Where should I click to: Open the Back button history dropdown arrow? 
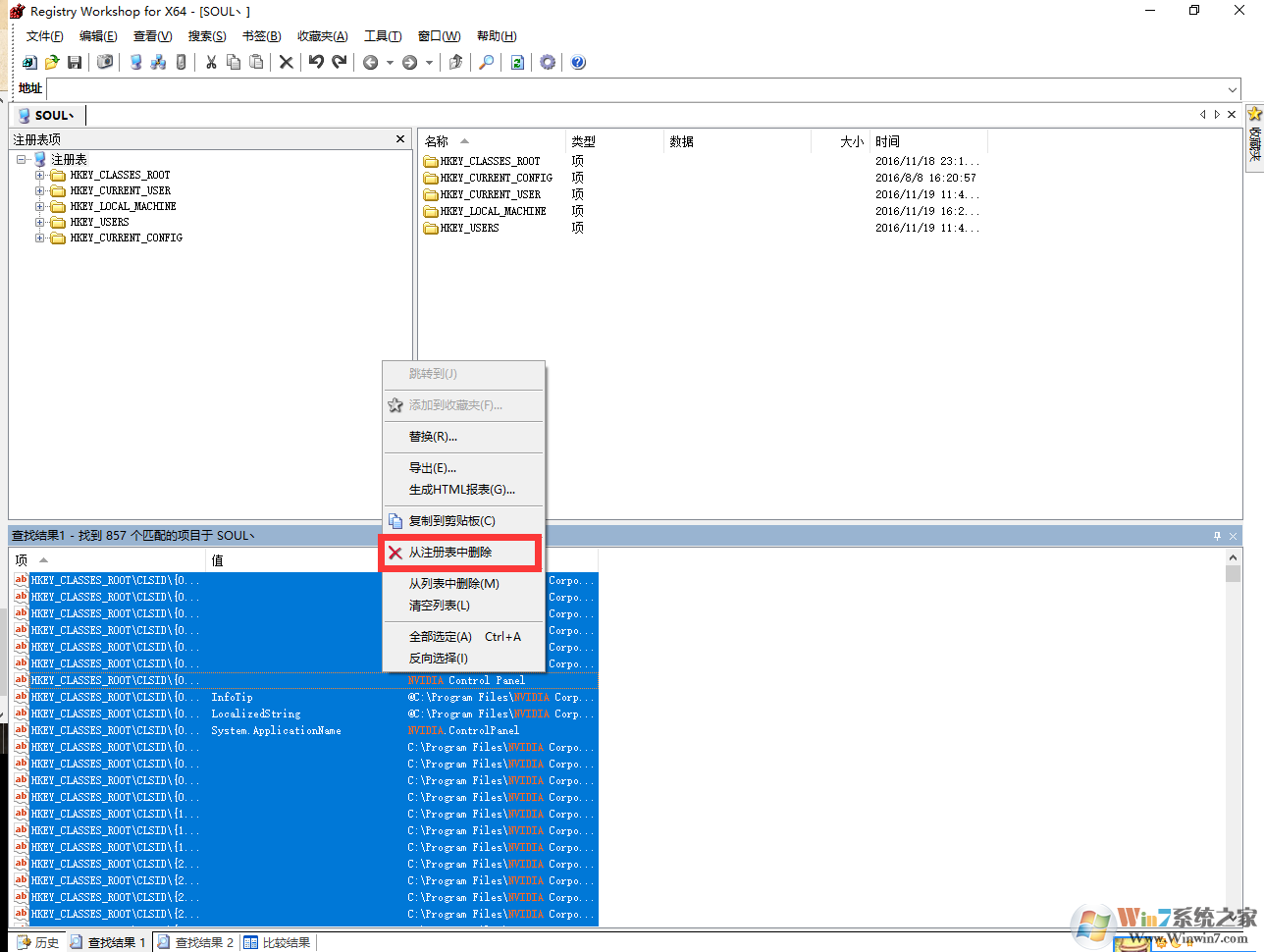tap(390, 63)
